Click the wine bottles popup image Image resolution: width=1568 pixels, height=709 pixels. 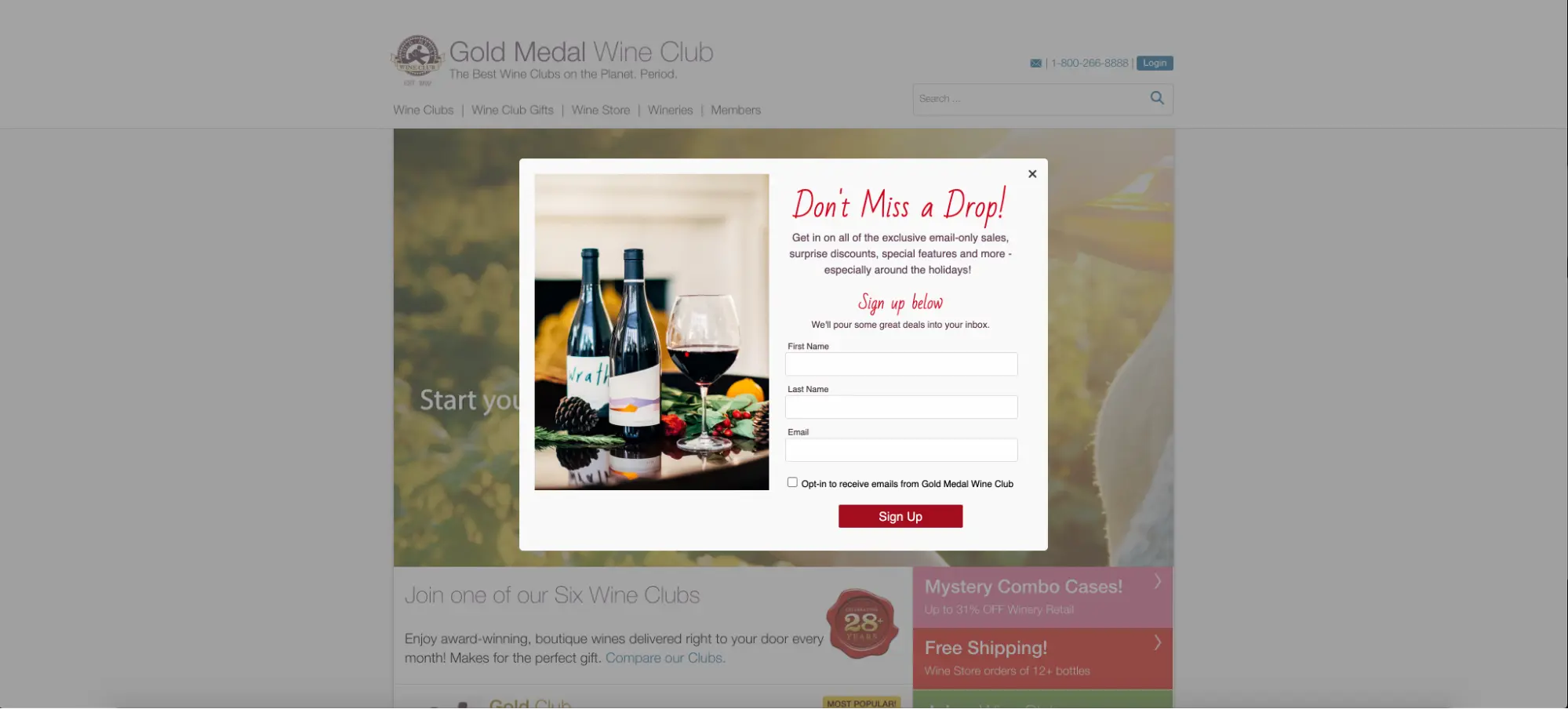652,332
